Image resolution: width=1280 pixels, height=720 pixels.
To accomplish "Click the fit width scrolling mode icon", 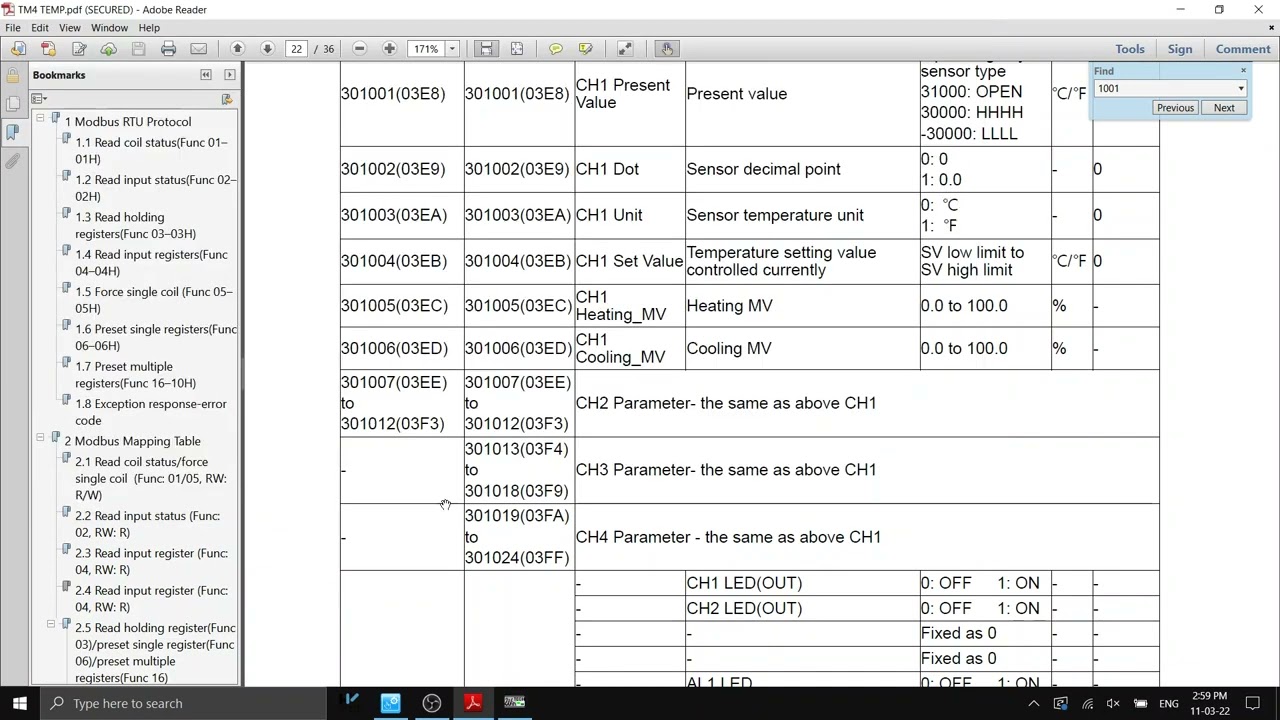I will click(x=486, y=48).
